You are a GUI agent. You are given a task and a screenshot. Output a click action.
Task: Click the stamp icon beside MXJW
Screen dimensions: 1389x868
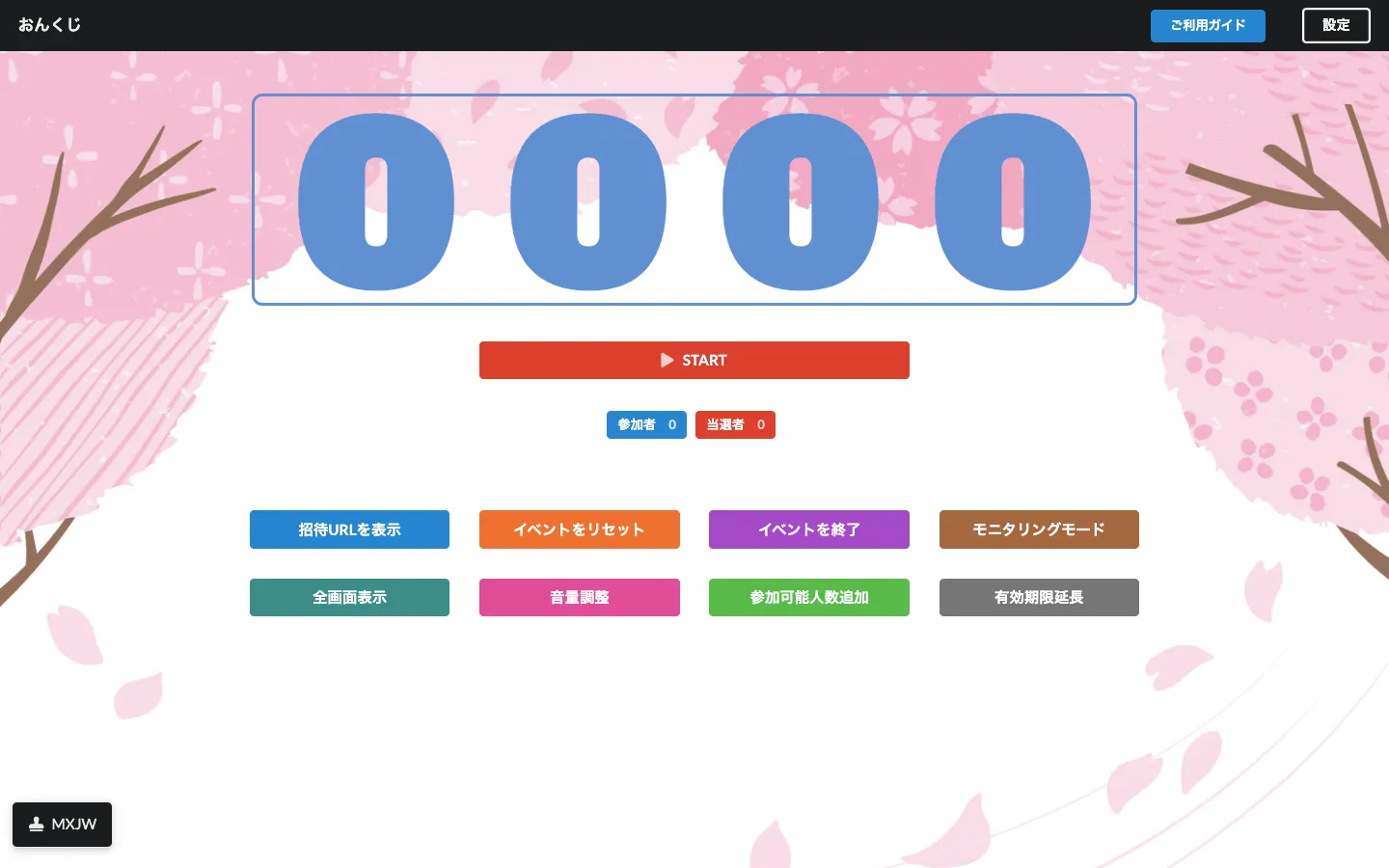(37, 825)
